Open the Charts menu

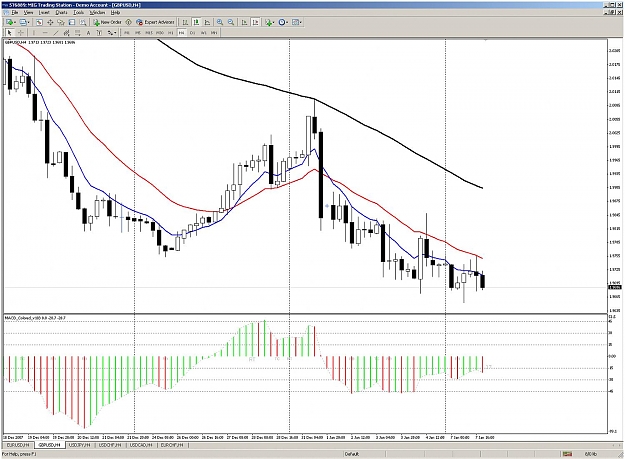pyautogui.click(x=61, y=13)
